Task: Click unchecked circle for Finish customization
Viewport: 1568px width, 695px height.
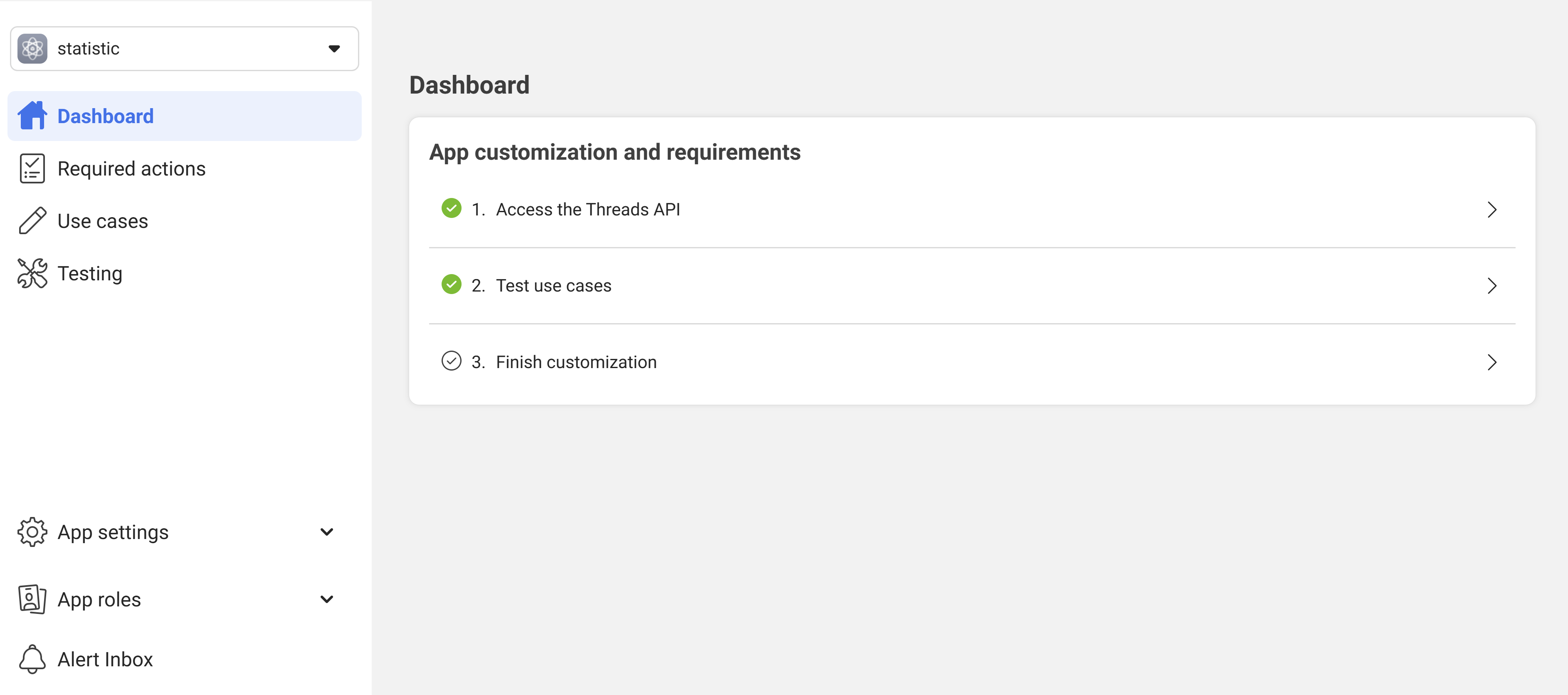Action: pos(451,361)
